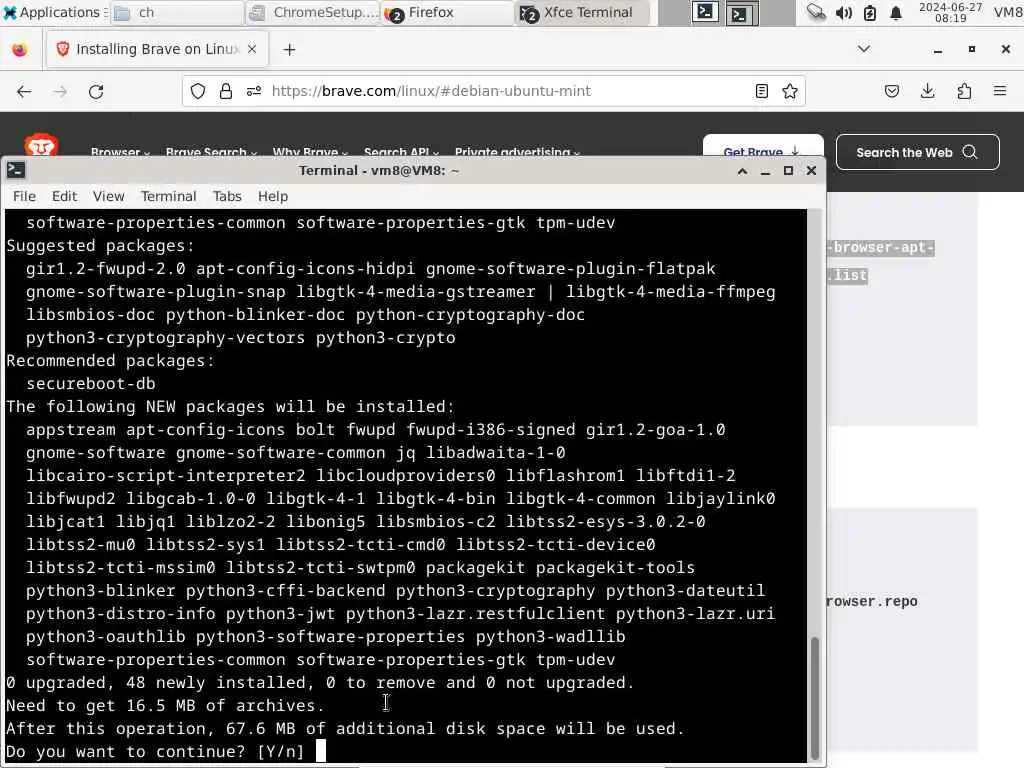
Task: Click the second terminal launcher icon in panel
Action: [742, 12]
